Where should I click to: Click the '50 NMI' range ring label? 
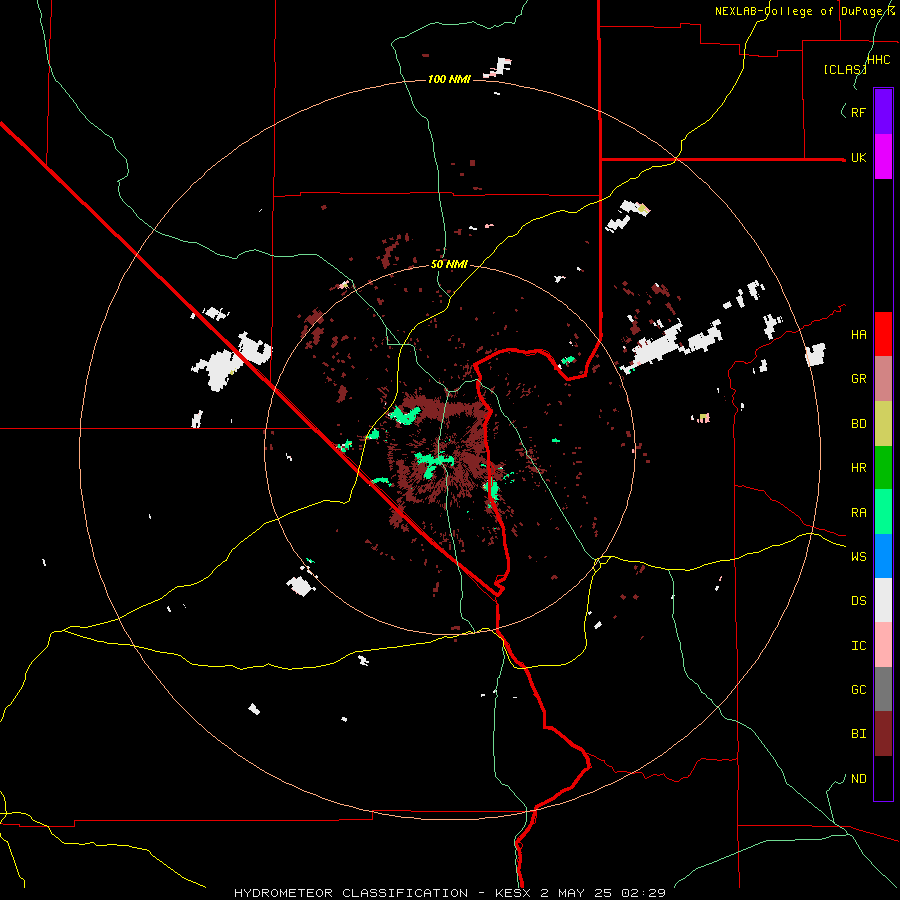(x=449, y=265)
